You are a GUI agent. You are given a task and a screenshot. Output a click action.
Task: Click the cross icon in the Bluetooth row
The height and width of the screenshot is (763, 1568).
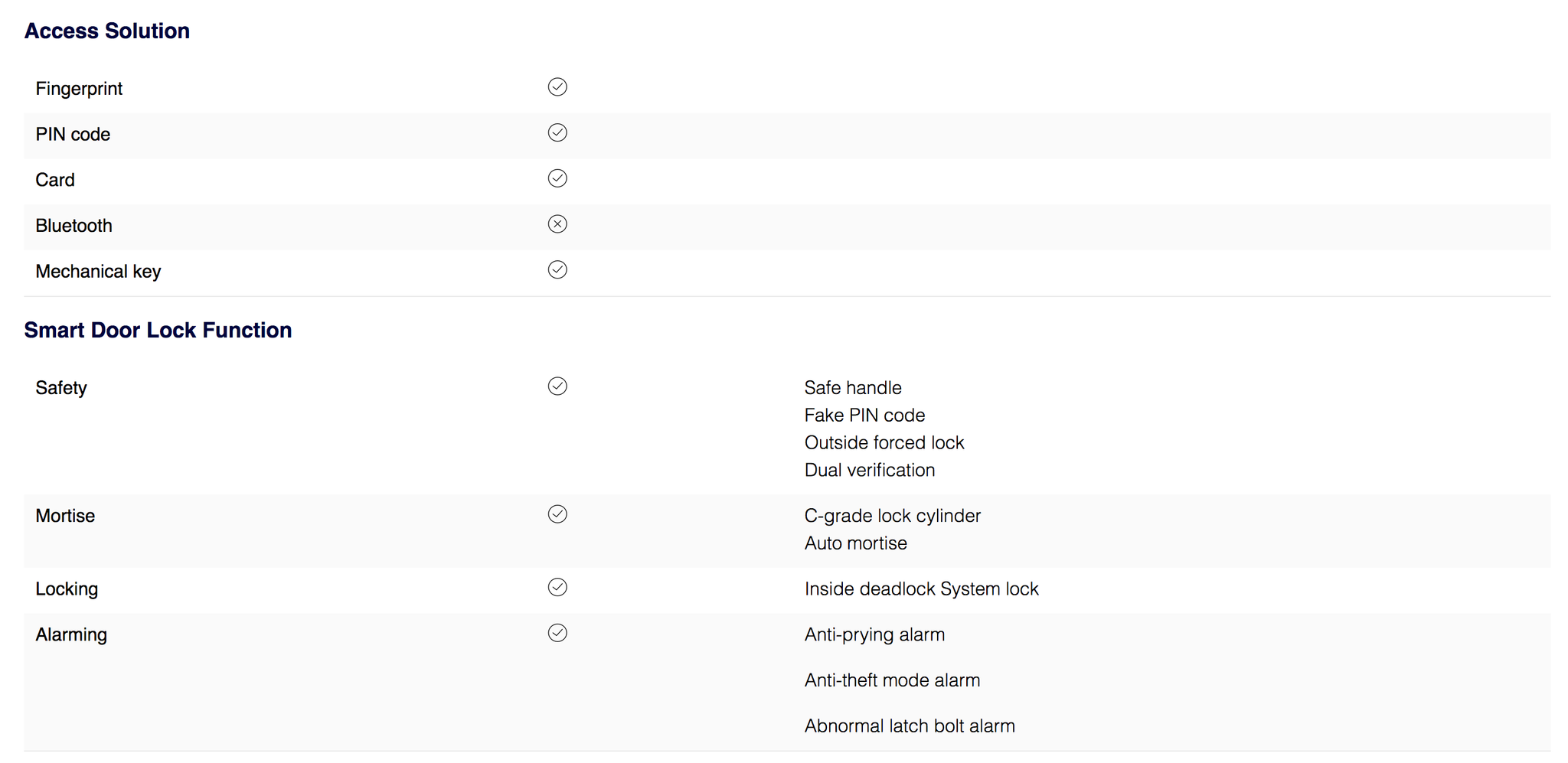point(557,224)
